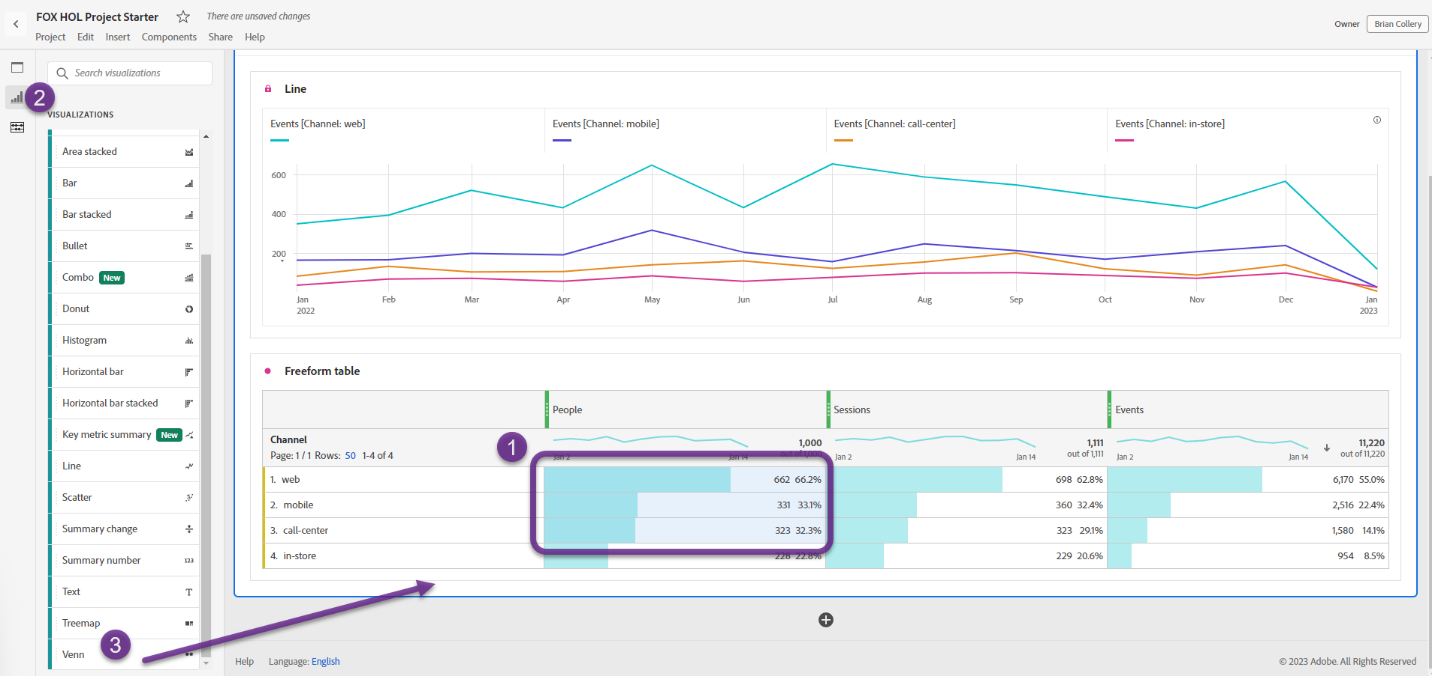Select the Visualizations bar-chart icon in left rail
Image resolution: width=1432 pixels, height=676 pixels.
17,97
